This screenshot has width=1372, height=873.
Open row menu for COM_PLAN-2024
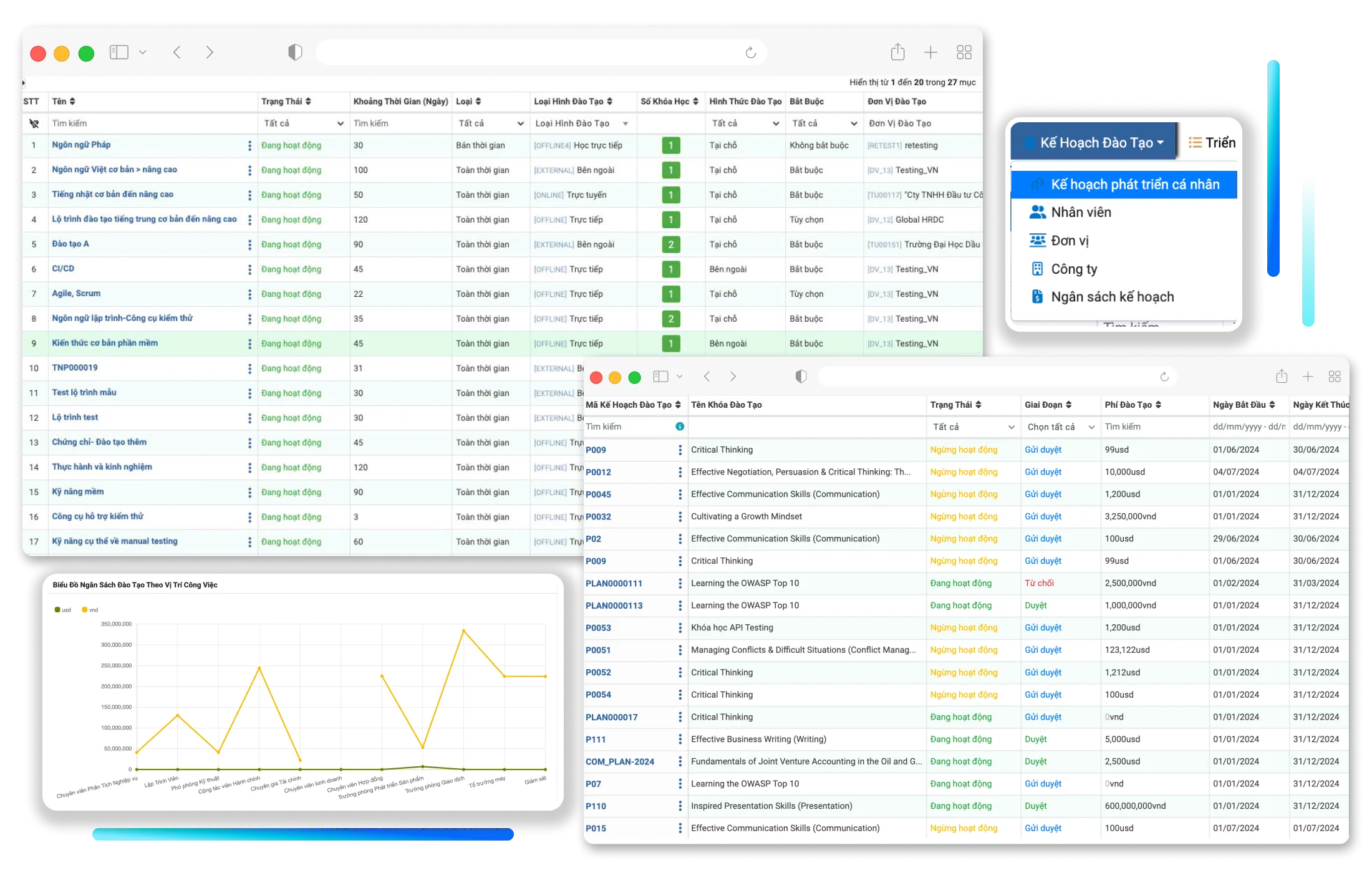click(680, 761)
